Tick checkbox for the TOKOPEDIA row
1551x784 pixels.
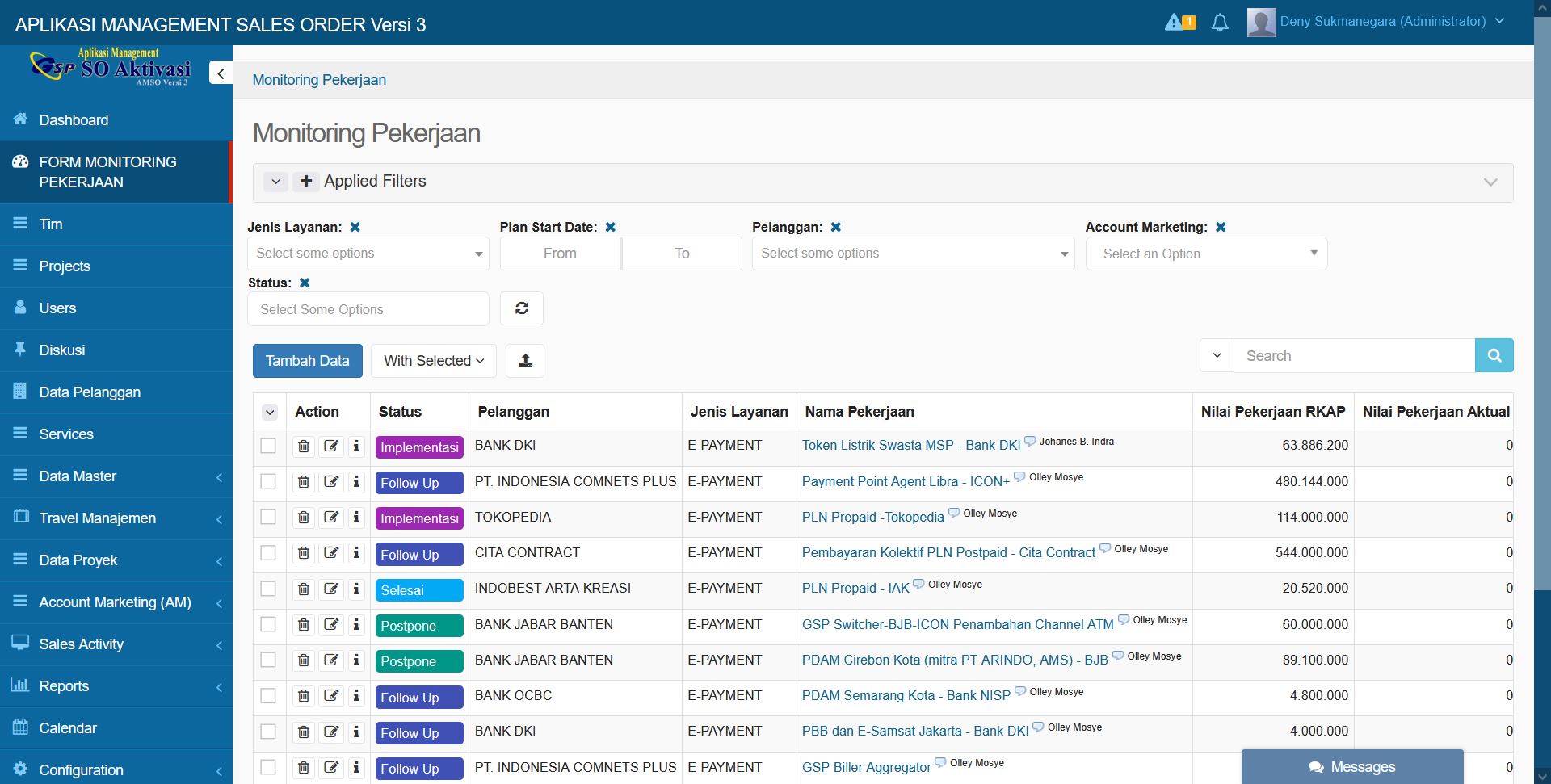point(268,517)
